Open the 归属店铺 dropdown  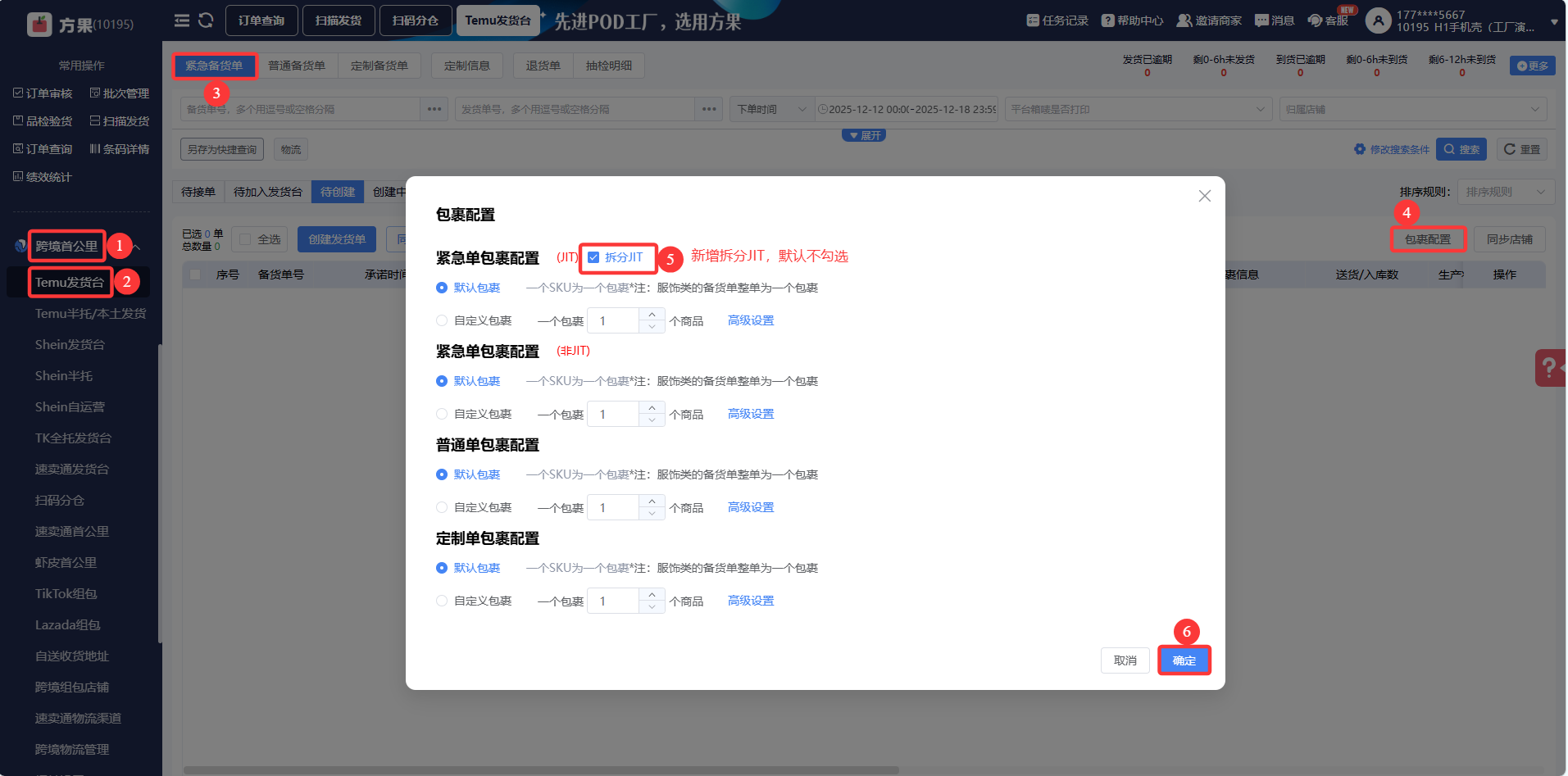[1413, 109]
